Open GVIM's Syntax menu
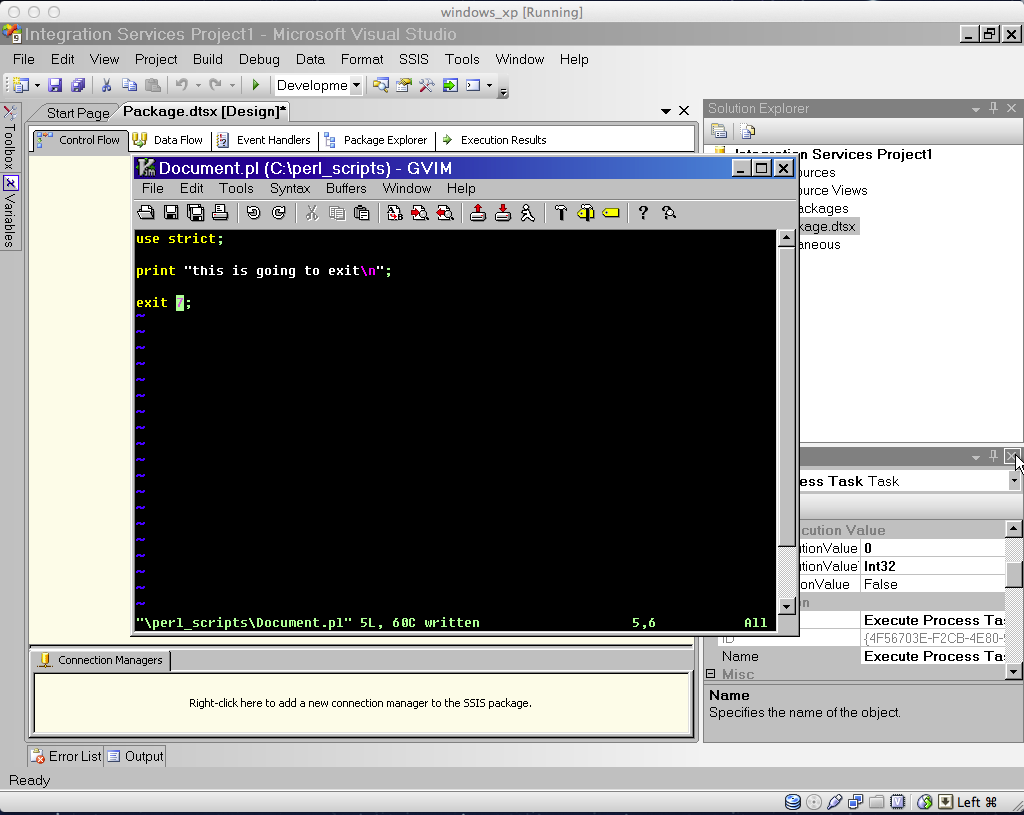 (290, 188)
